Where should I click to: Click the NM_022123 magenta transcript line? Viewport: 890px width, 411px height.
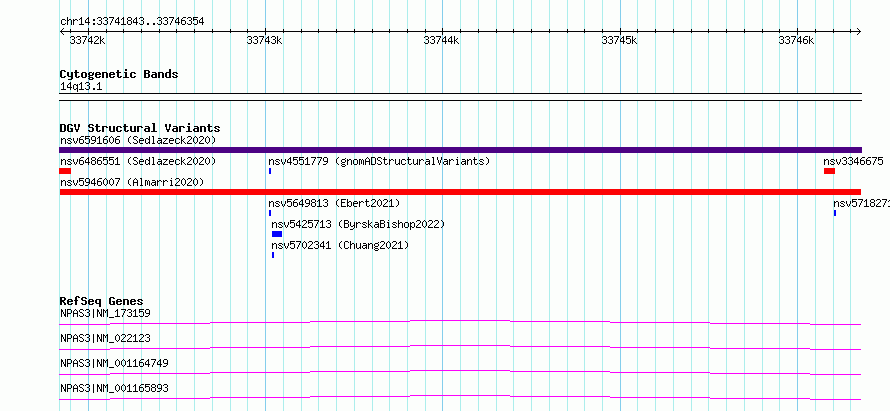(x=460, y=347)
